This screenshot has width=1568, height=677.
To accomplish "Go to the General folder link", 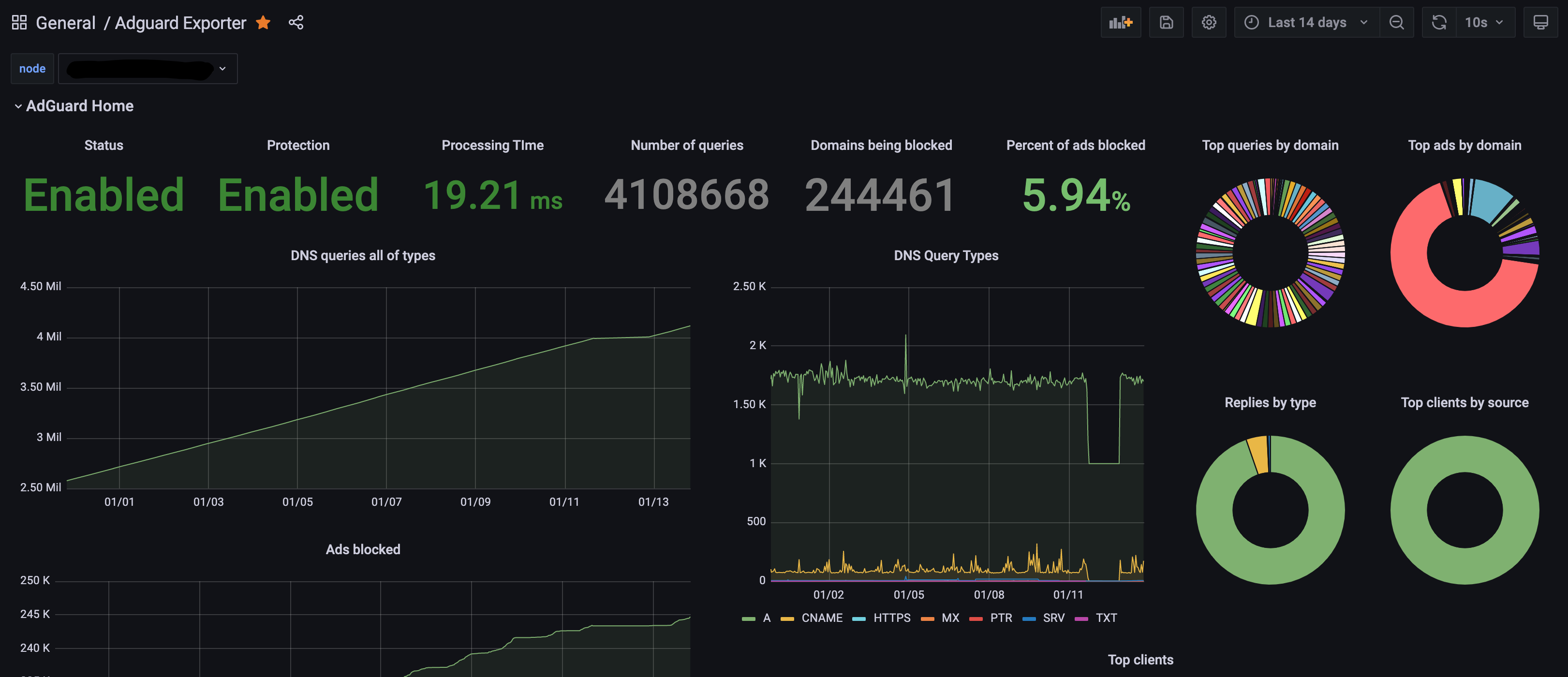I will (66, 23).
